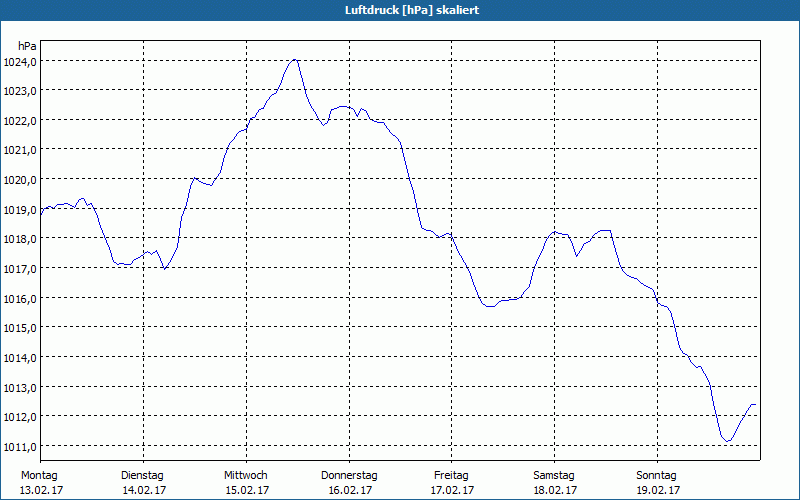Click the Samstag day label
800x500 pixels.
(x=554, y=476)
